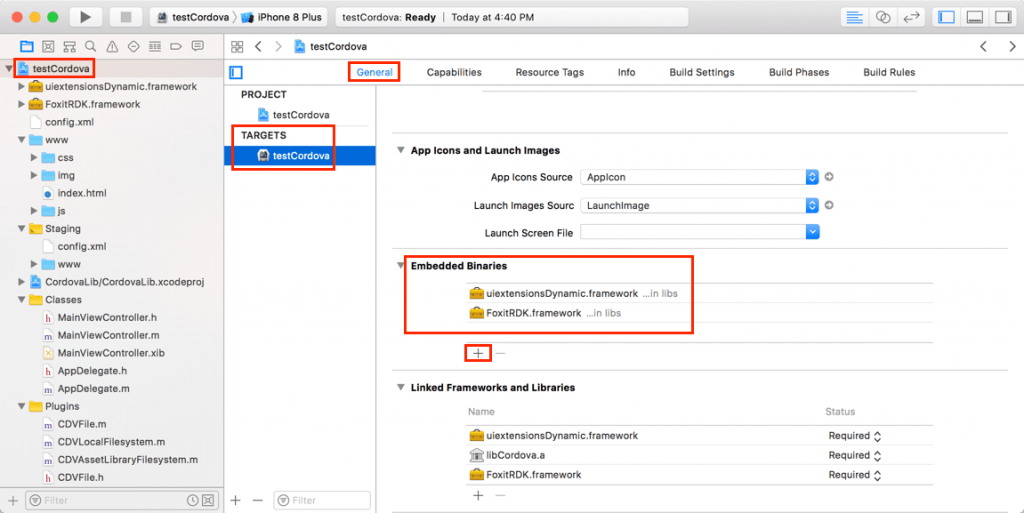
Task: Open the Breakpoint navigator
Action: pos(176,46)
